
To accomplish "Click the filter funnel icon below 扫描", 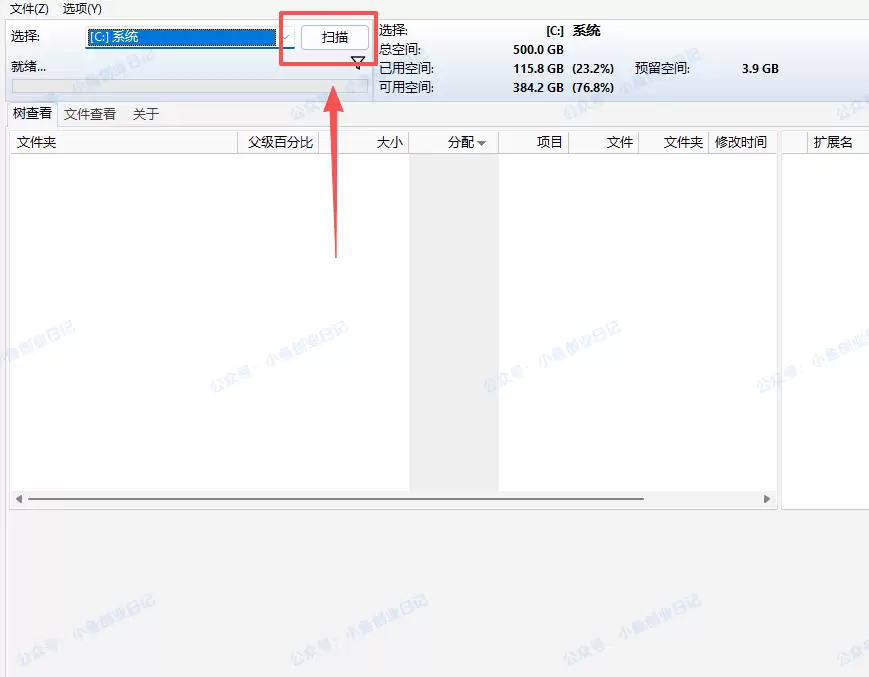I will click(x=357, y=62).
